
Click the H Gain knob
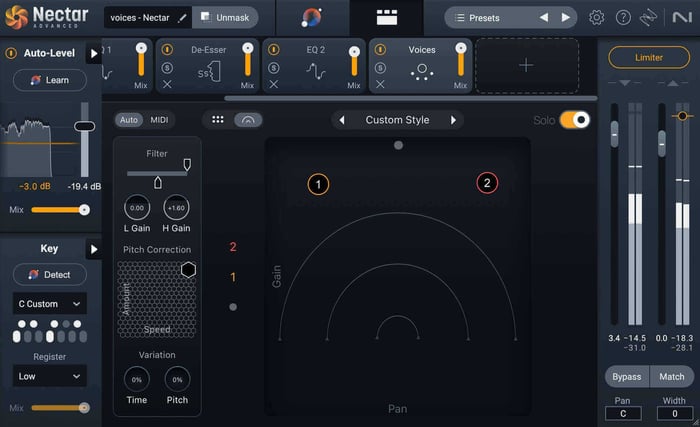pos(176,208)
